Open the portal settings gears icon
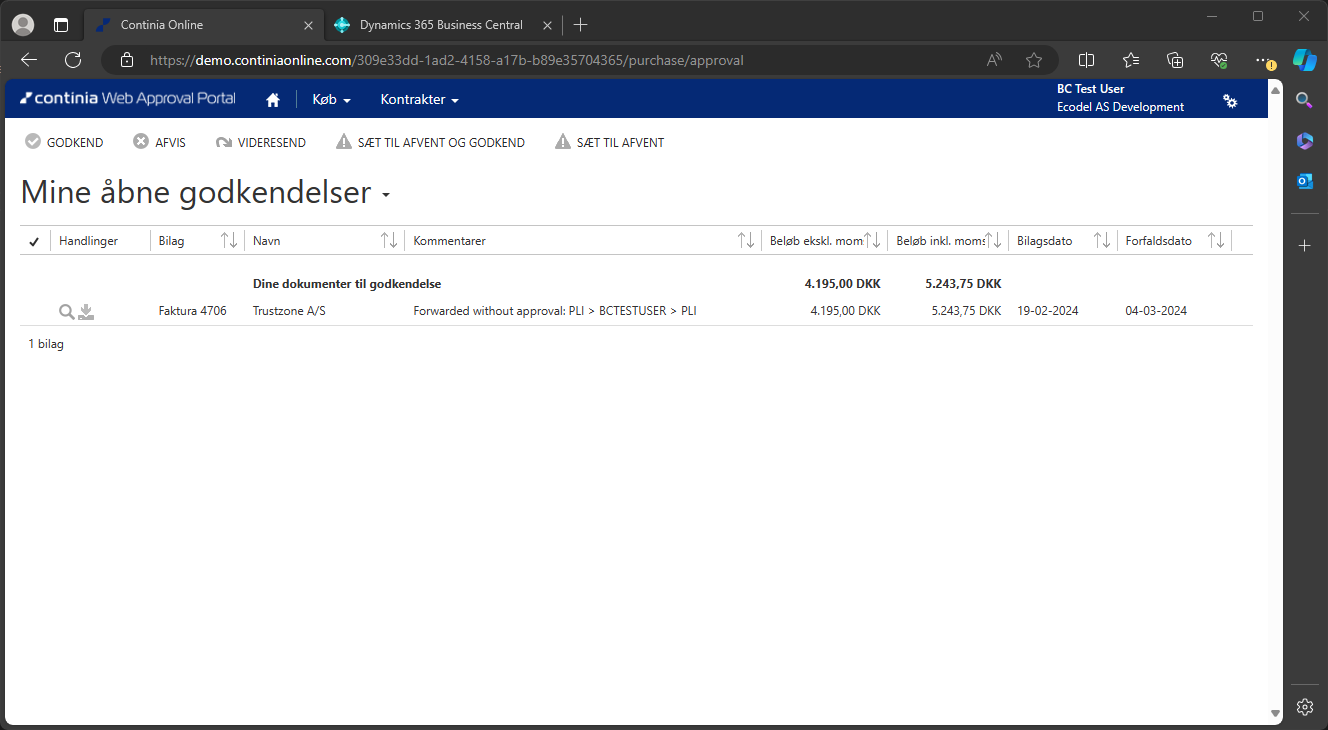Image resolution: width=1328 pixels, height=730 pixels. [1230, 101]
